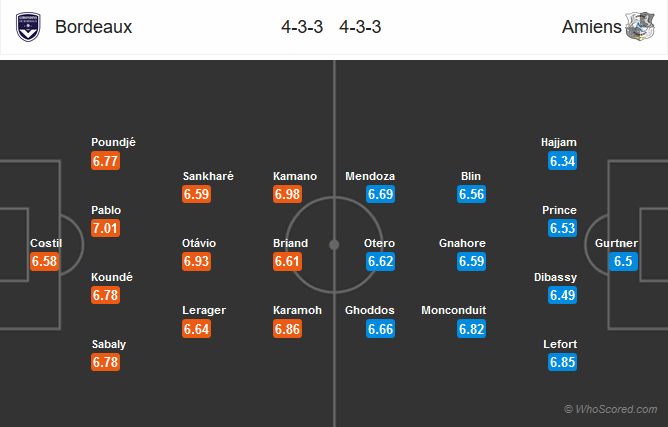This screenshot has width=668, height=427.
Task: Click the WhoScored.com watermark
Action: 610,409
